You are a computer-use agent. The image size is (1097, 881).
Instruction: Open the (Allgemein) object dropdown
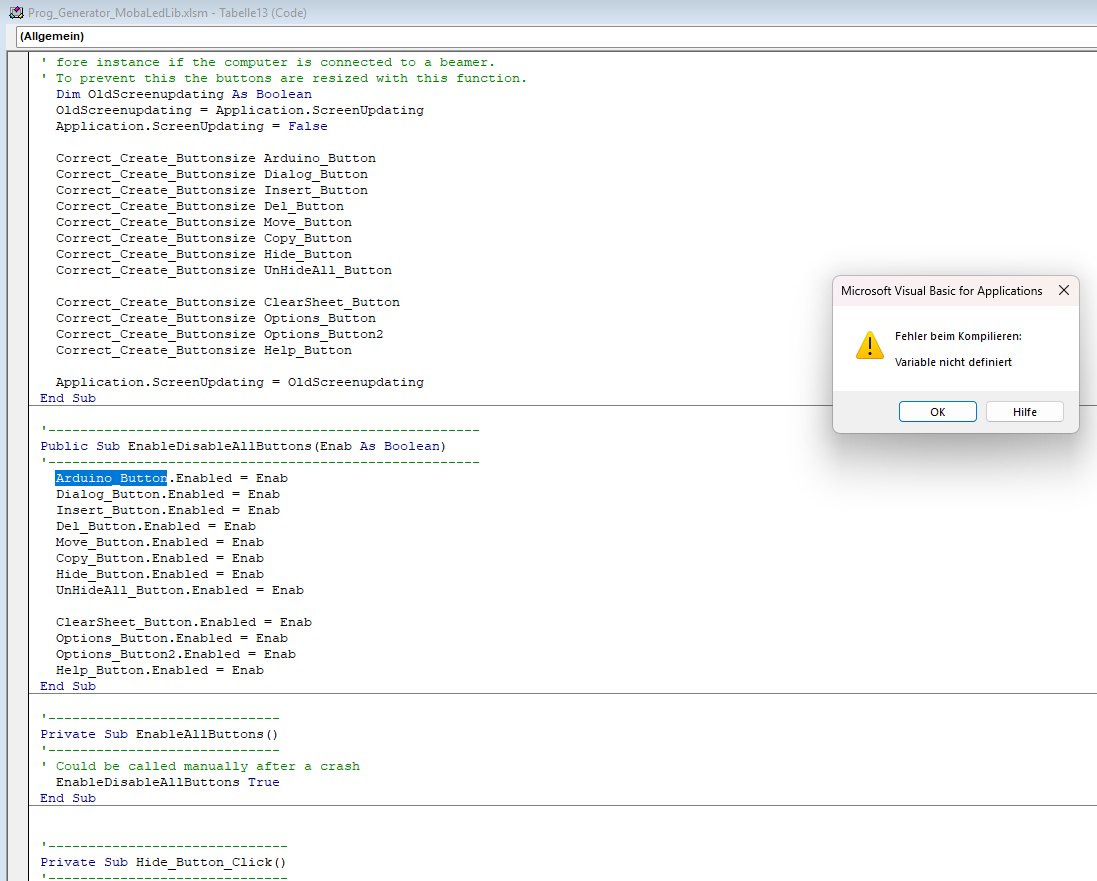[550, 36]
